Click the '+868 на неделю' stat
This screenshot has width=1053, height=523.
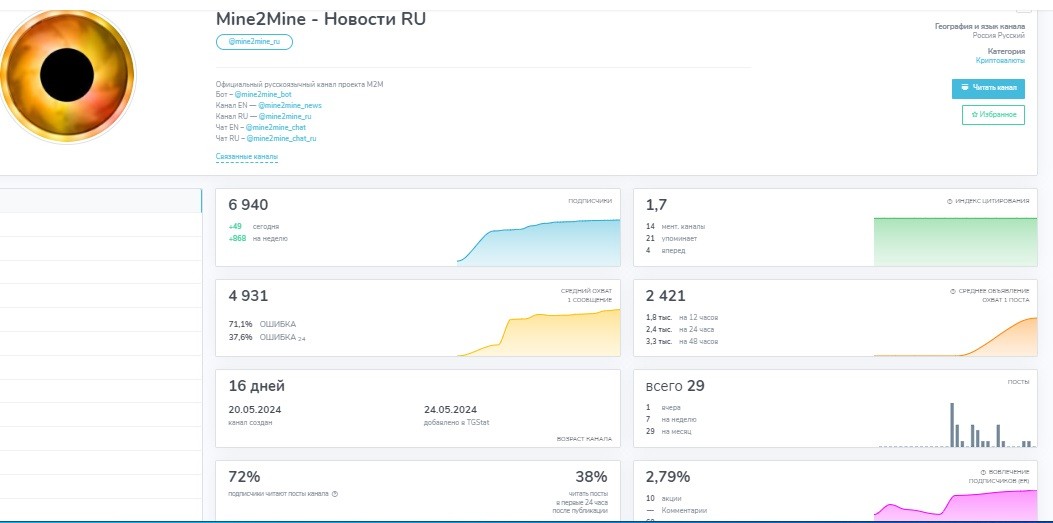tap(258, 238)
